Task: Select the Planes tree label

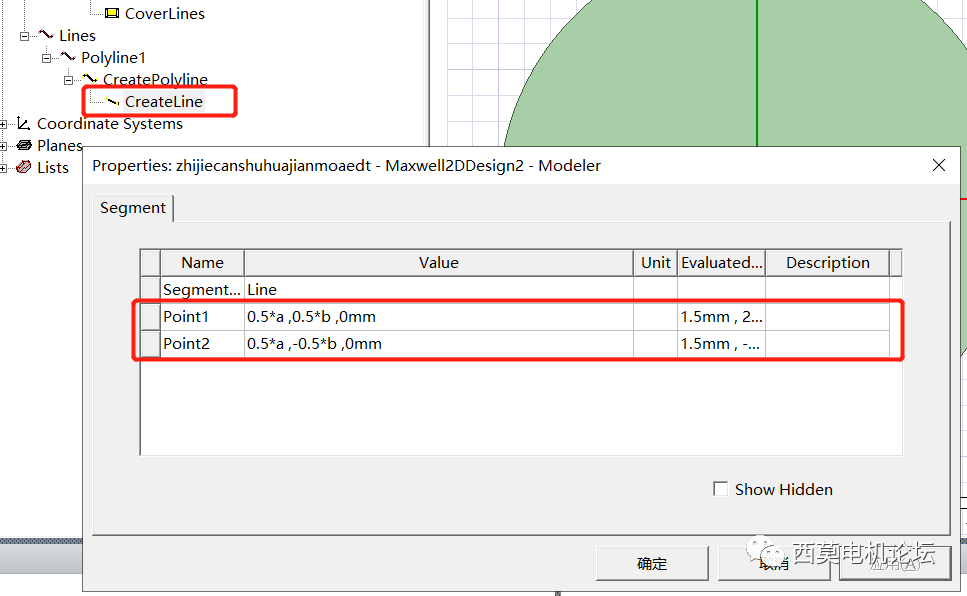Action: coord(59,146)
